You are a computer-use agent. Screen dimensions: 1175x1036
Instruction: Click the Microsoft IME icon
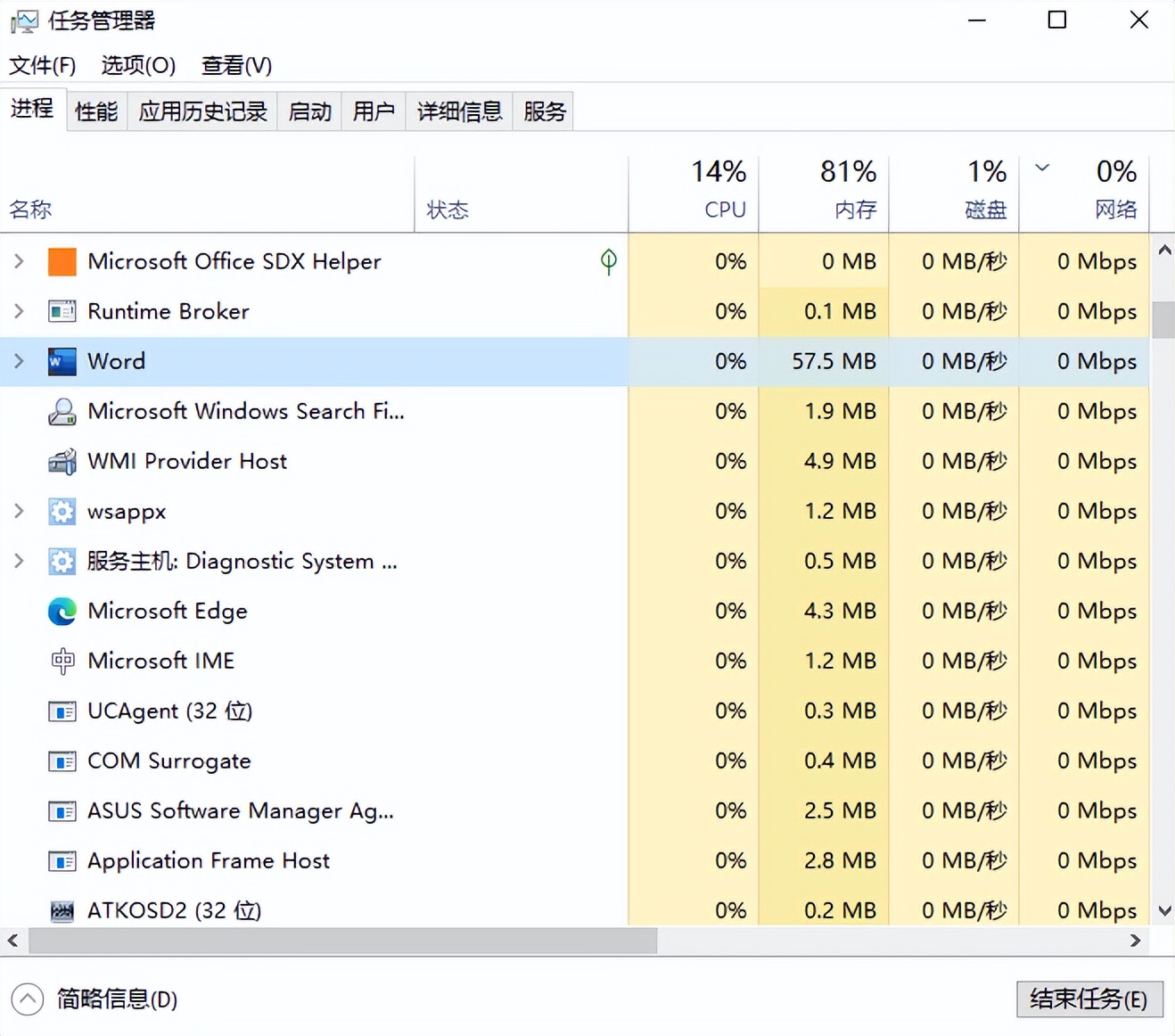tap(62, 661)
